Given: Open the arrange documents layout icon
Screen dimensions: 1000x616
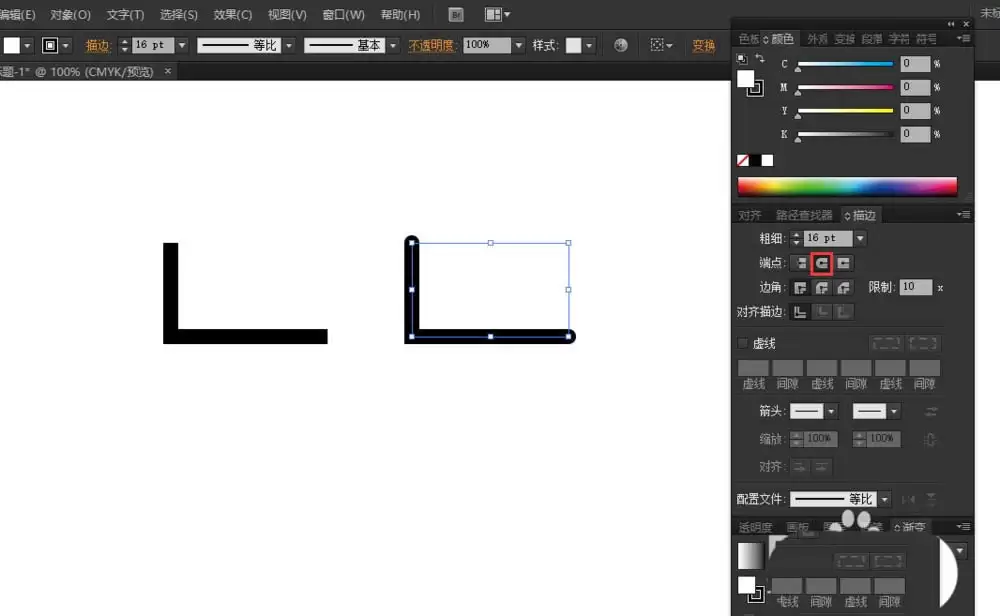Looking at the screenshot, I should coord(497,15).
